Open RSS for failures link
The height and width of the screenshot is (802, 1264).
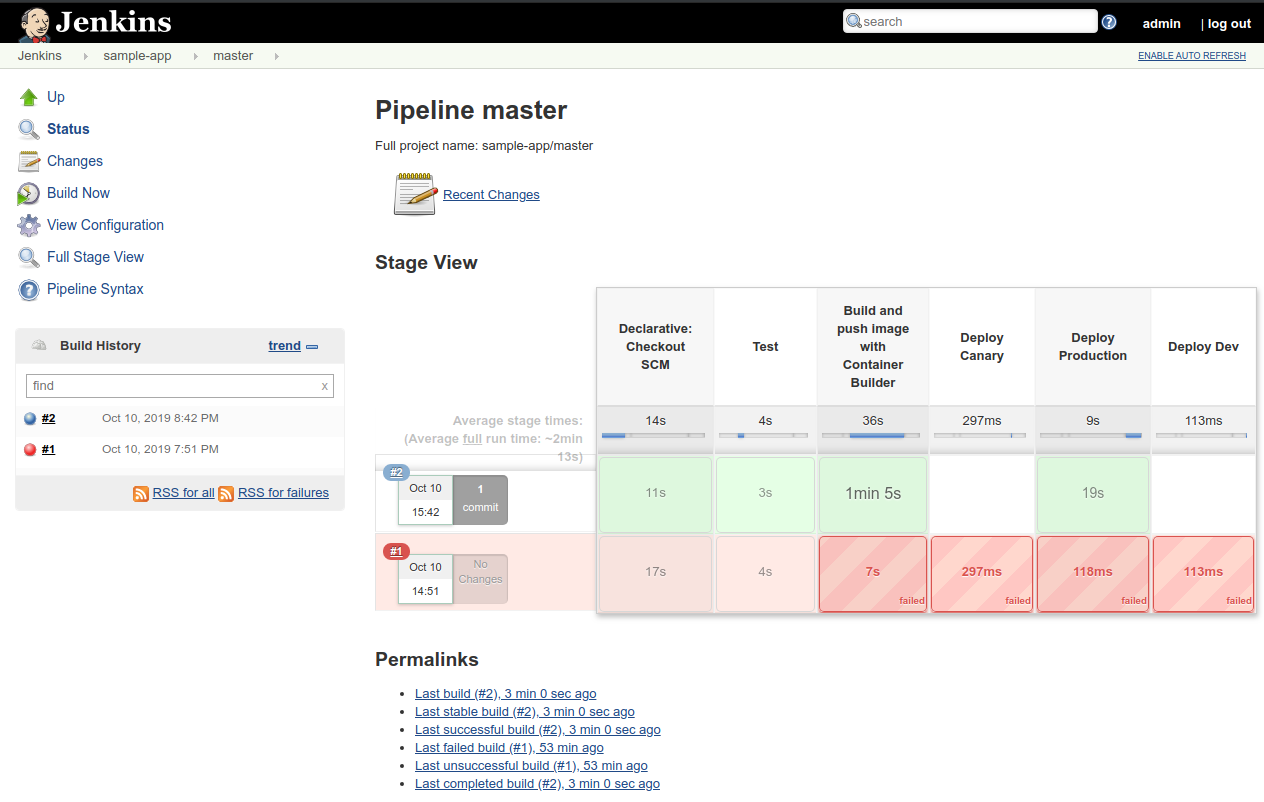[x=284, y=493]
